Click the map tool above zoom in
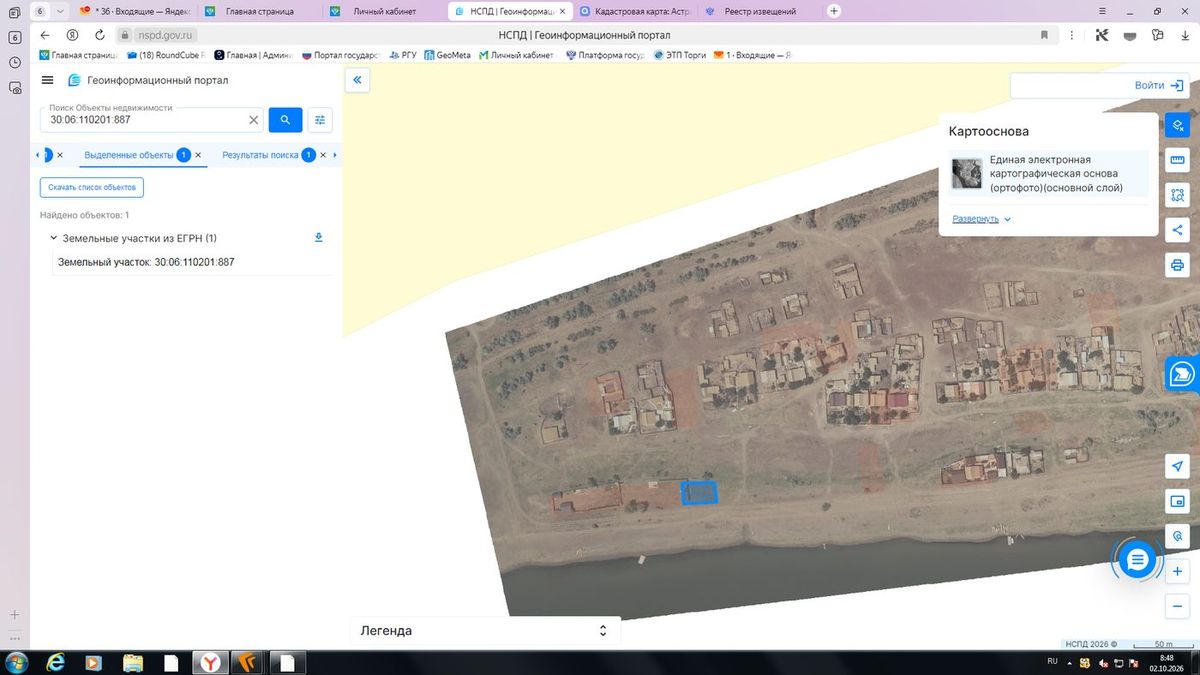 click(1177, 536)
